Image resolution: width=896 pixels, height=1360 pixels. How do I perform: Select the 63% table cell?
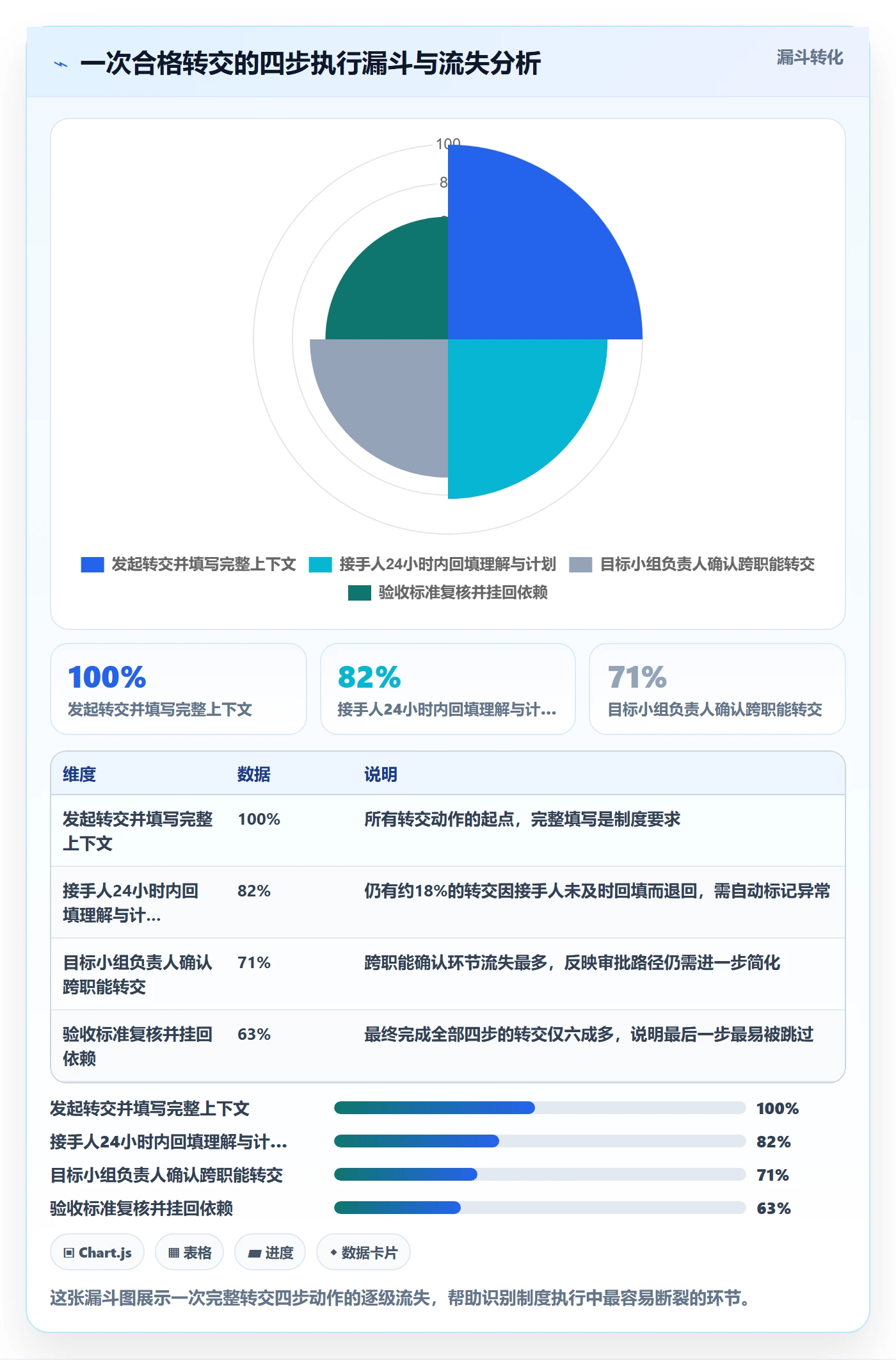coord(254,1034)
